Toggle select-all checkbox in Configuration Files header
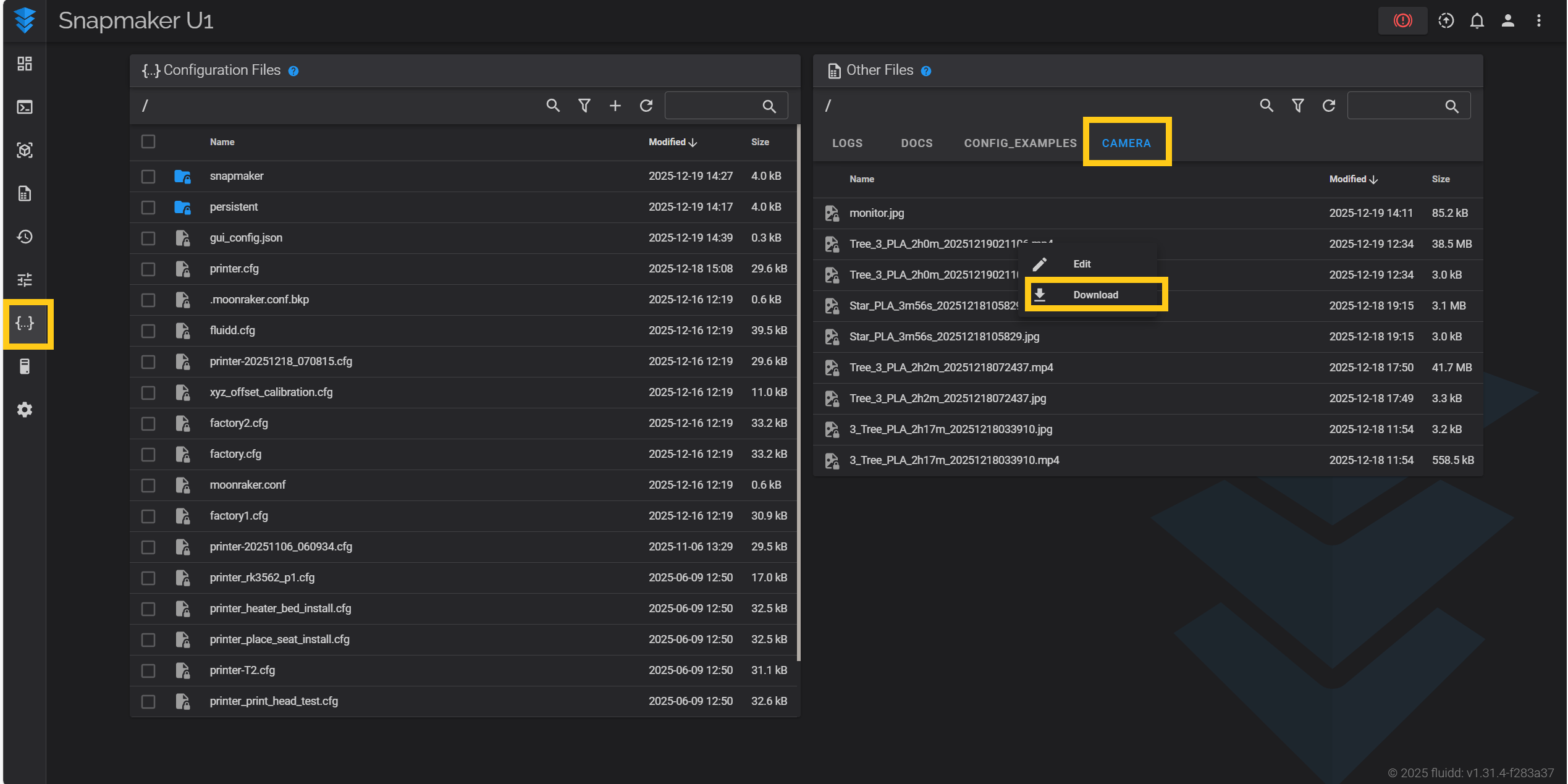Viewport: 1568px width, 784px height. point(148,141)
